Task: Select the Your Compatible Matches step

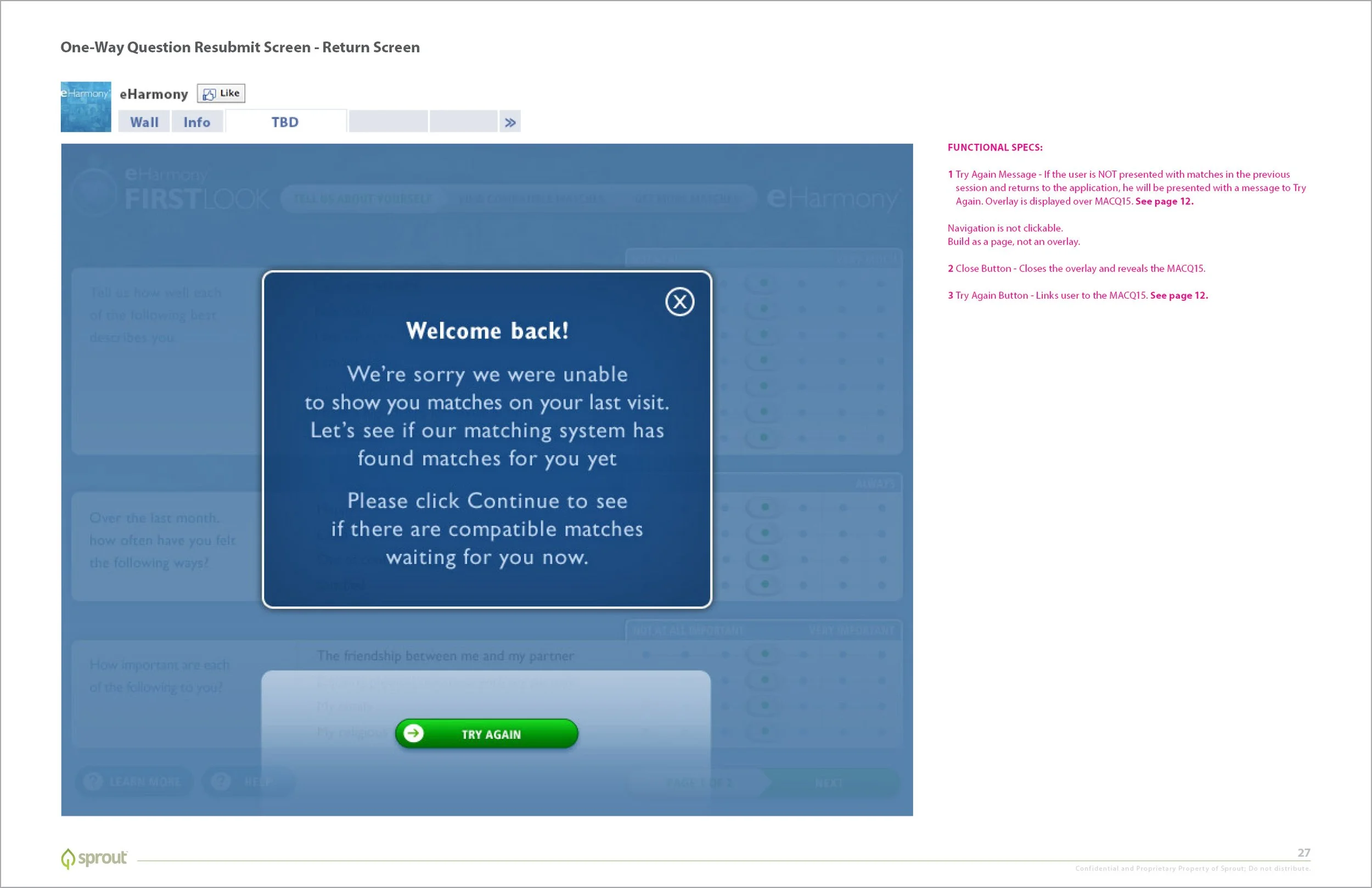Action: pyautogui.click(x=531, y=199)
